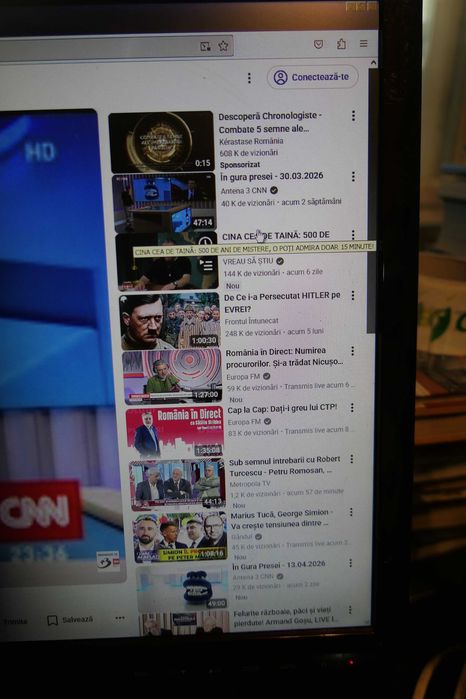Image resolution: width=466 pixels, height=699 pixels.
Task: Open options menu for CINA CEA DE TAINĂ video
Action: (353, 234)
